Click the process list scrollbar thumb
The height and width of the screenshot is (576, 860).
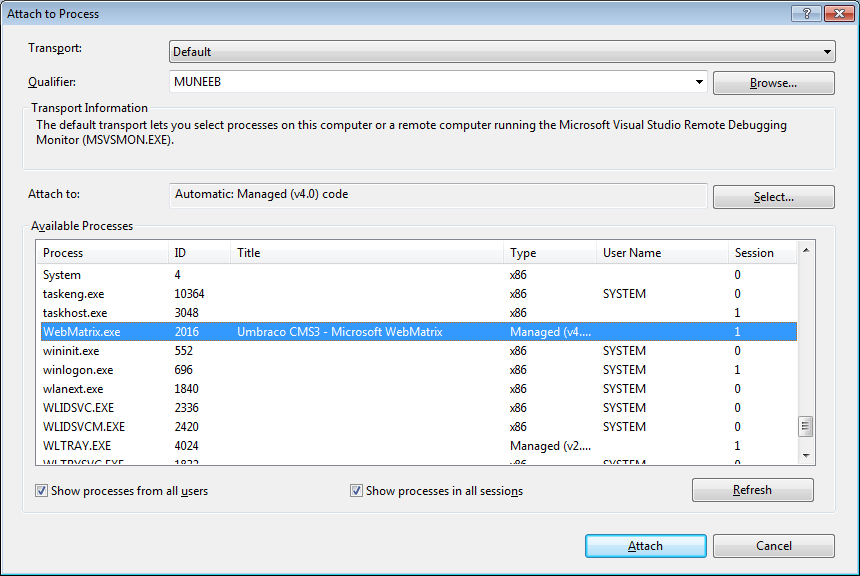coord(806,426)
